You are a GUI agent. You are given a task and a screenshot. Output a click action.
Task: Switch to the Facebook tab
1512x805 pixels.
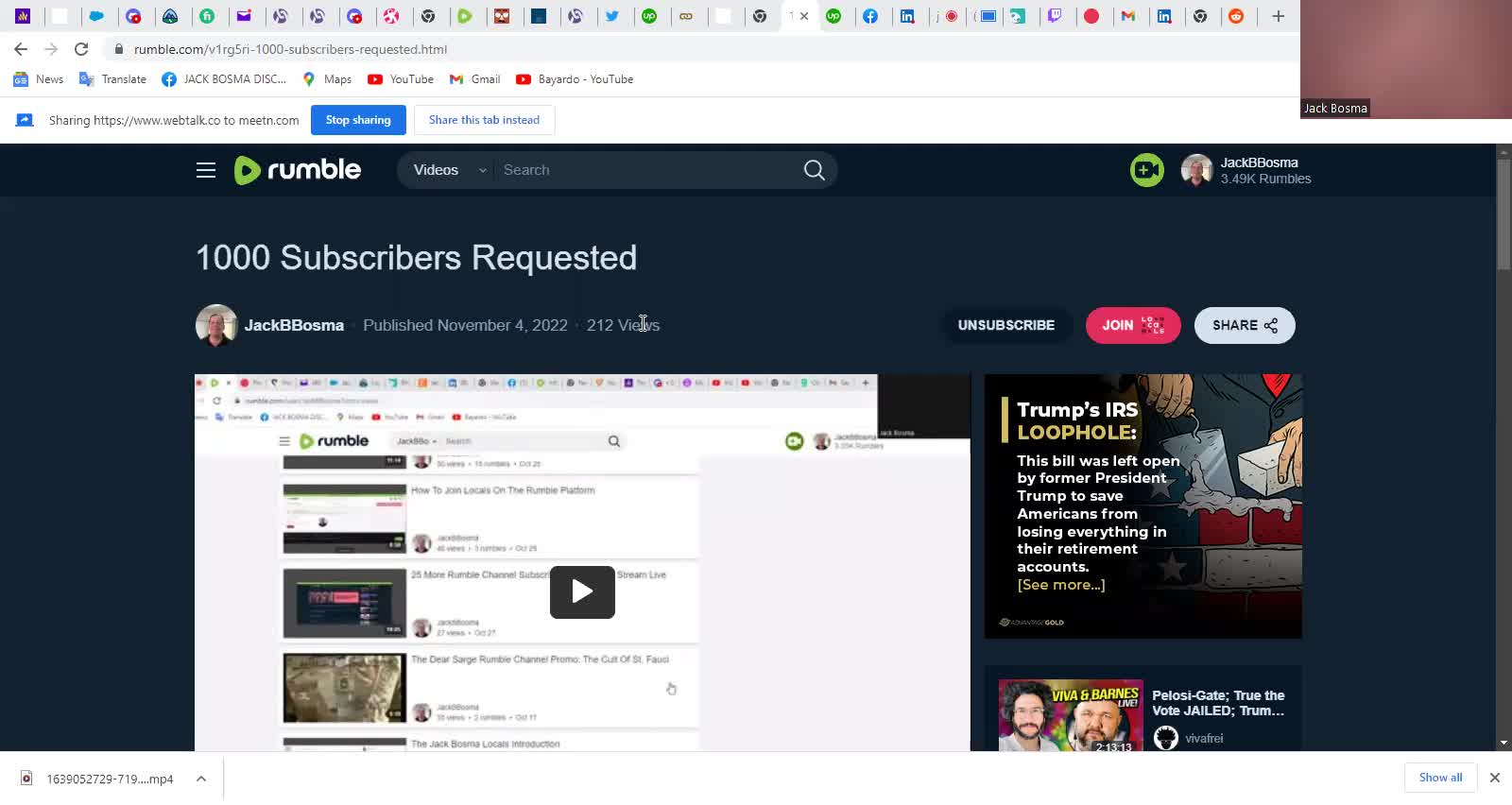tap(870, 16)
